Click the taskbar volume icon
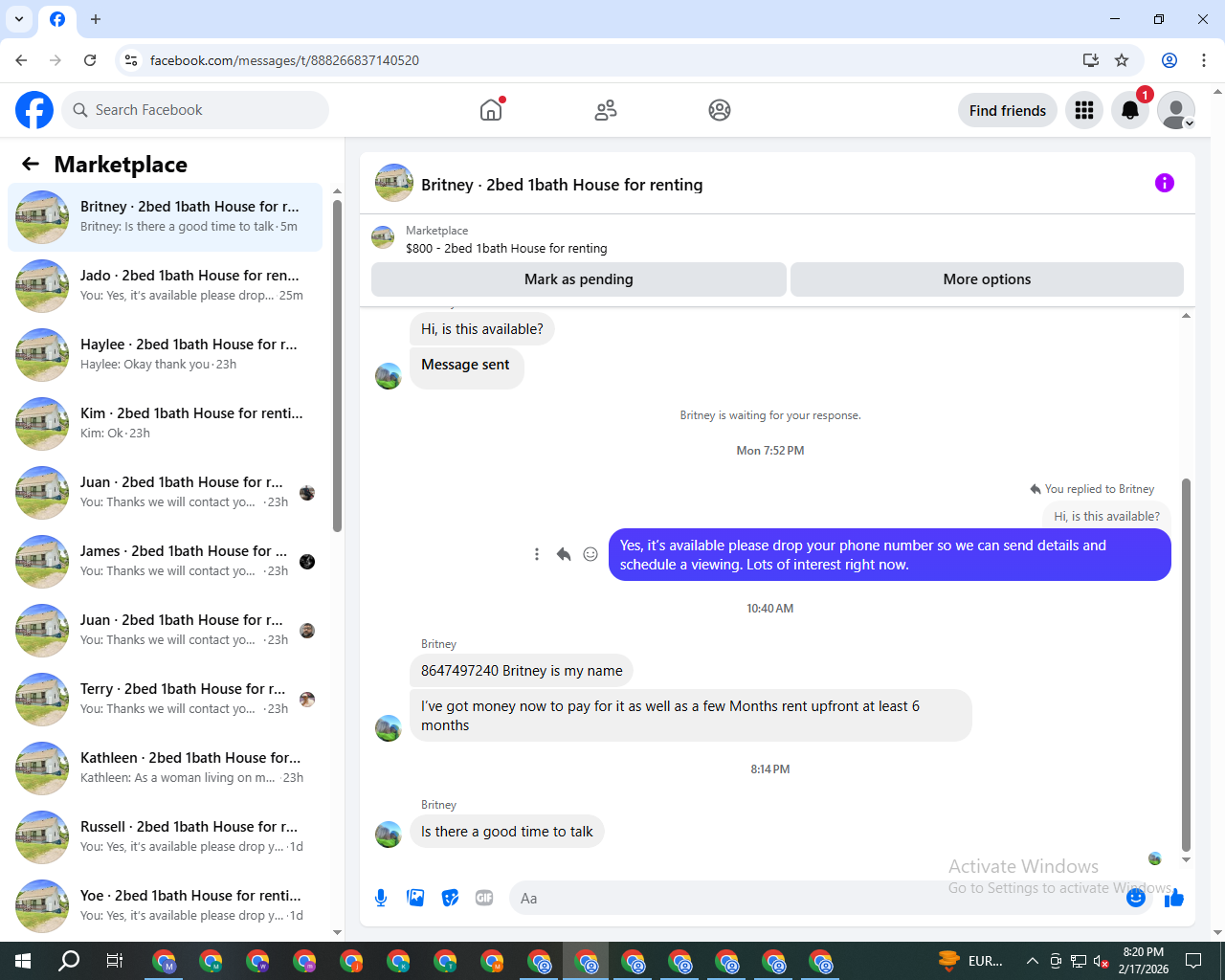The image size is (1225, 980). pos(1101,961)
